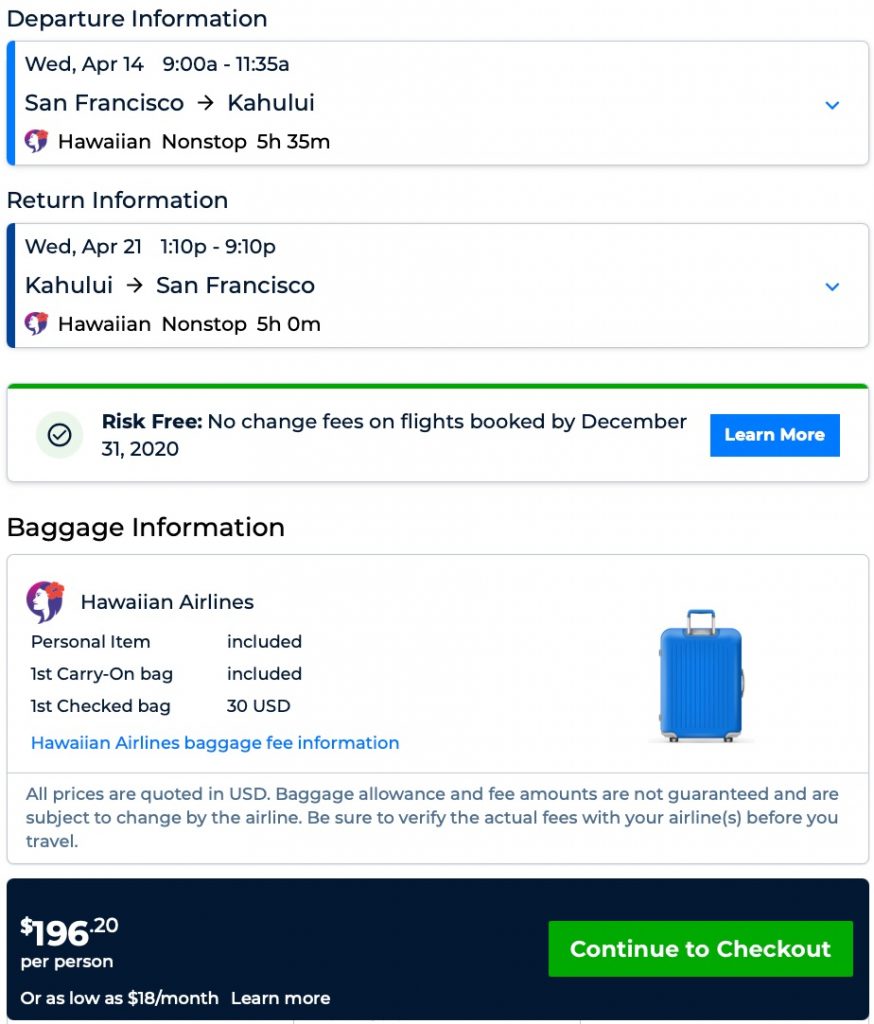The width and height of the screenshot is (874, 1024).
Task: Click Hawaiian logo in the return flight card
Action: point(37,324)
